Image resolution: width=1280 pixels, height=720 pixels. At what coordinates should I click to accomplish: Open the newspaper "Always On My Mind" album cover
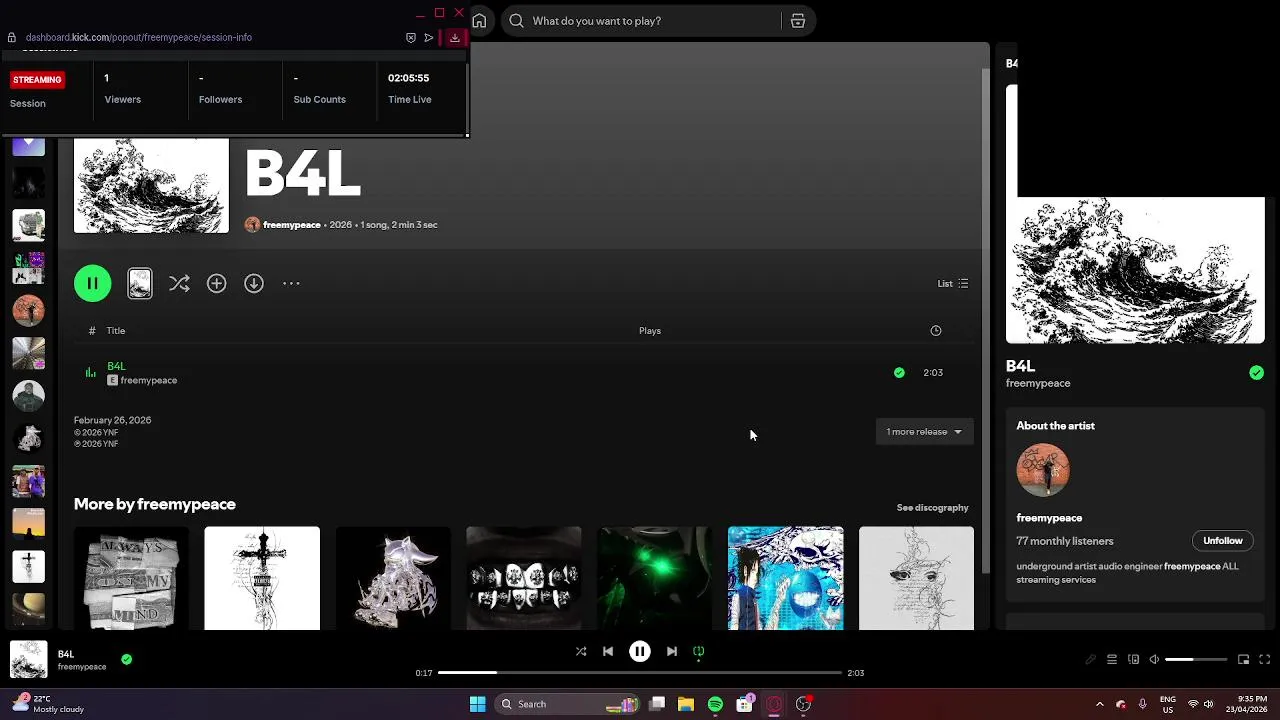point(131,579)
